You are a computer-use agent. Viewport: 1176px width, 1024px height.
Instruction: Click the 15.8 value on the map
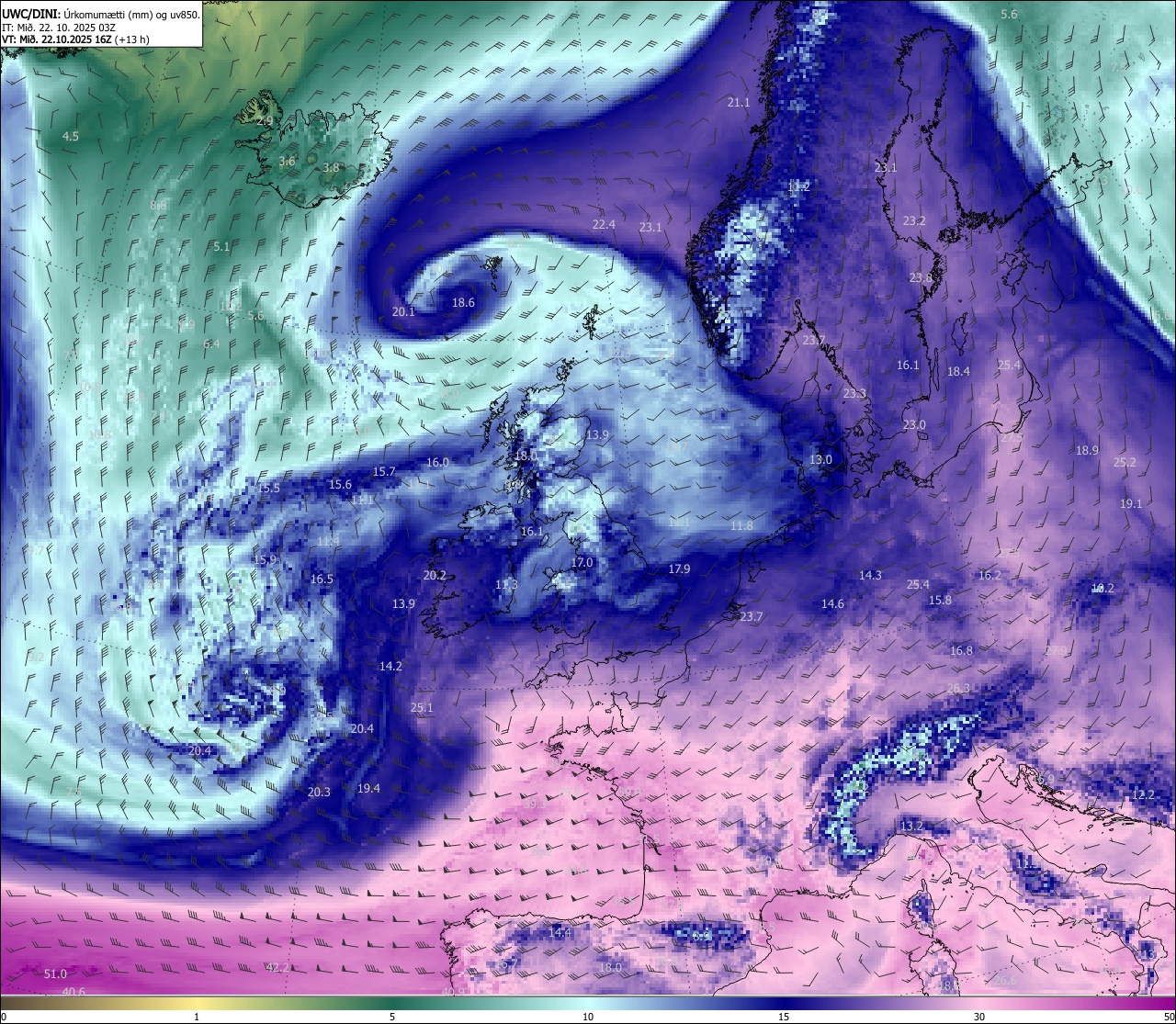click(940, 600)
